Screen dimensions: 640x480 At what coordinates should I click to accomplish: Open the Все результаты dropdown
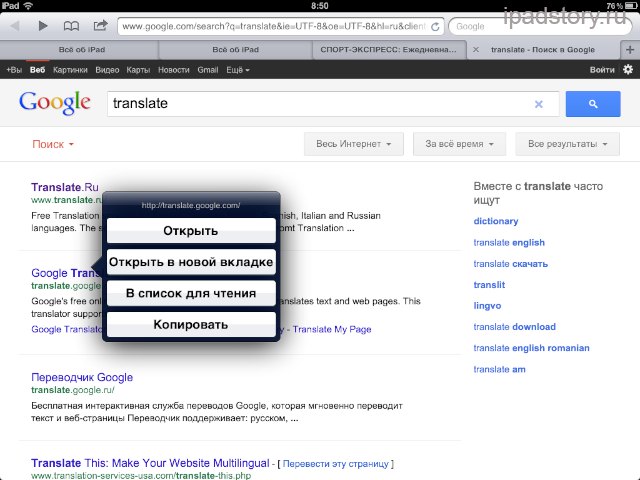tap(567, 144)
